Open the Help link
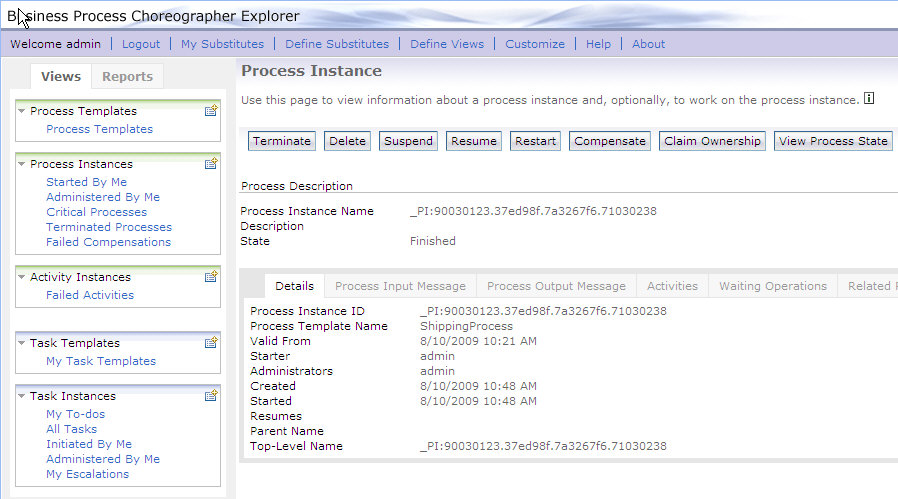The image size is (898, 499). point(598,44)
